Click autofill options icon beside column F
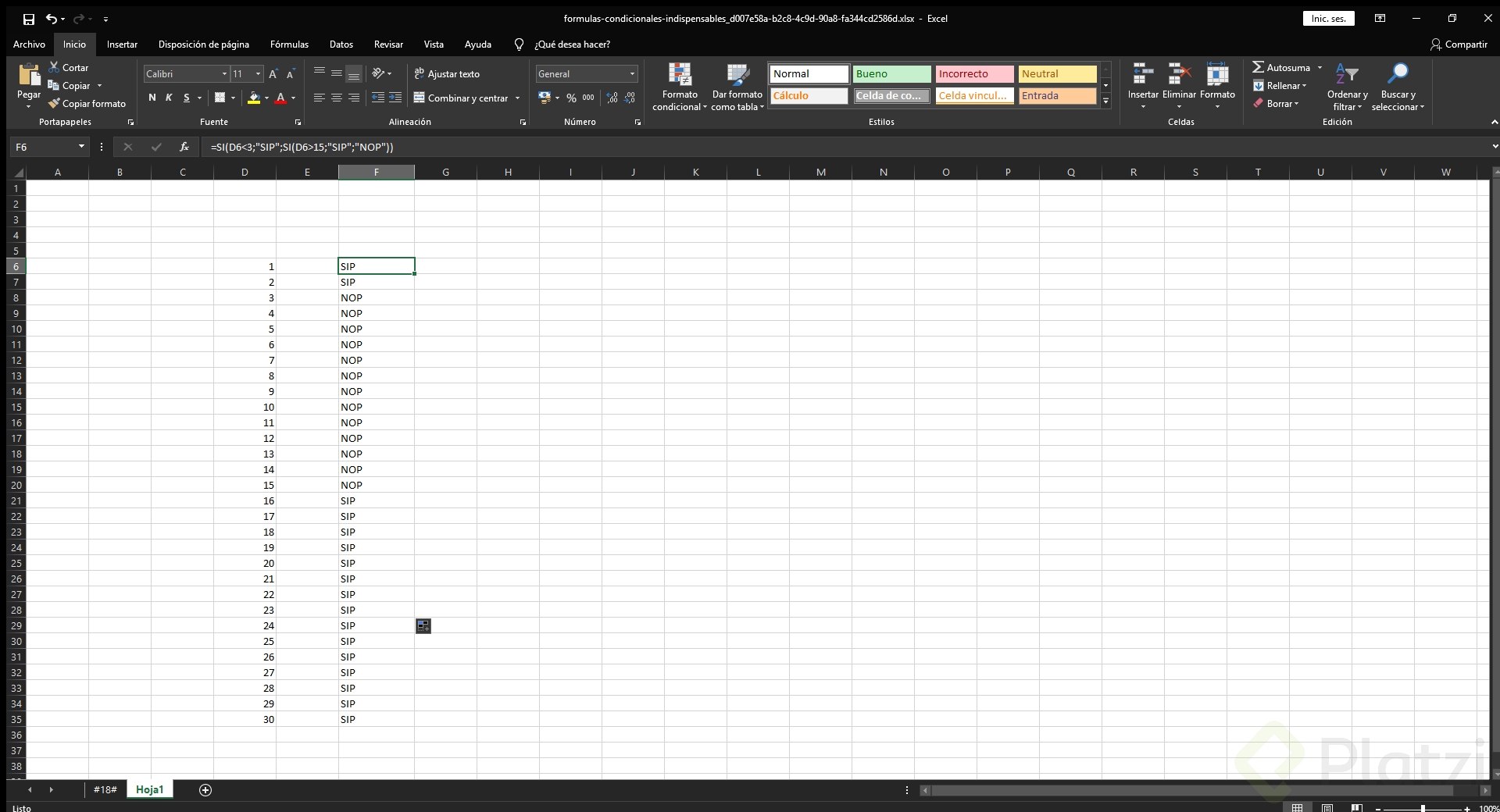 (x=423, y=625)
